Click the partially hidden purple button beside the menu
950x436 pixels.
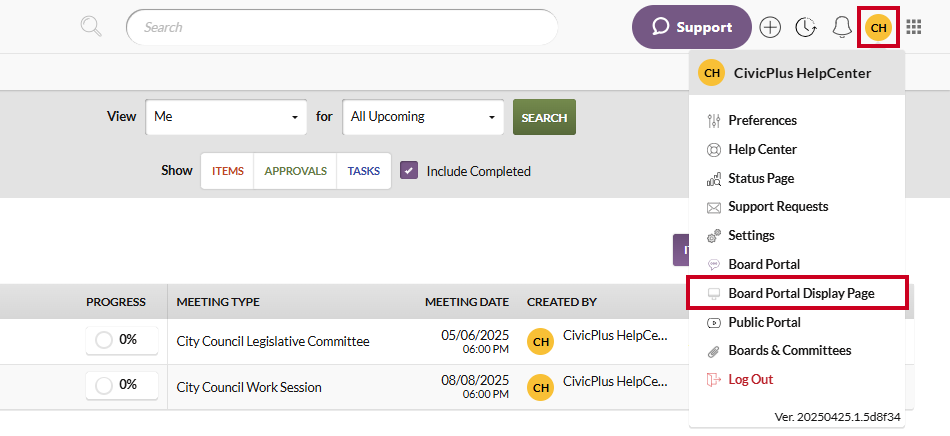pyautogui.click(x=681, y=250)
